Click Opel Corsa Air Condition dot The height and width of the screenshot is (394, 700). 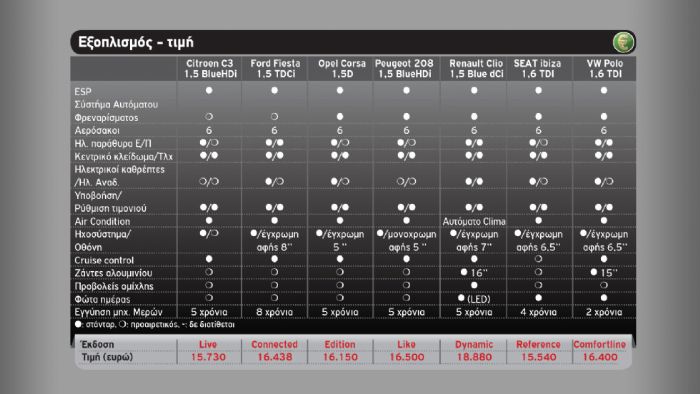pyautogui.click(x=340, y=220)
